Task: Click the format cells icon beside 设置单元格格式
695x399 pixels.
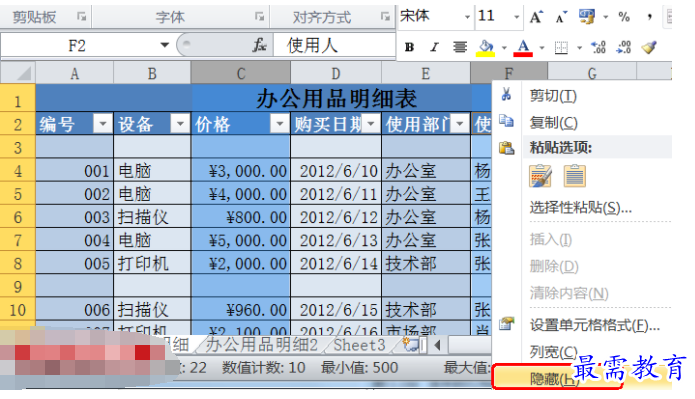Action: tap(506, 324)
